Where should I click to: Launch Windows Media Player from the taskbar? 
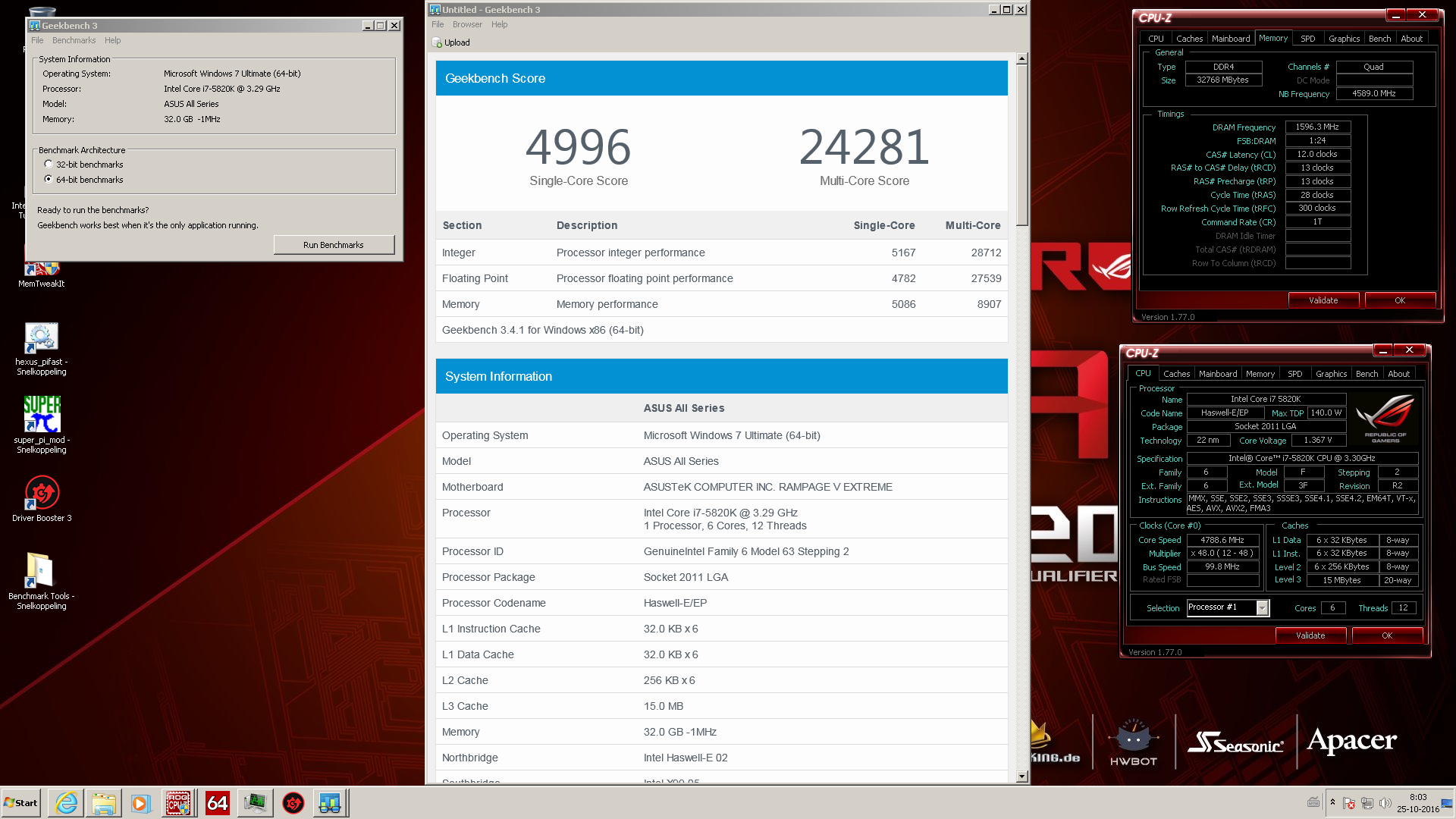coord(141,803)
